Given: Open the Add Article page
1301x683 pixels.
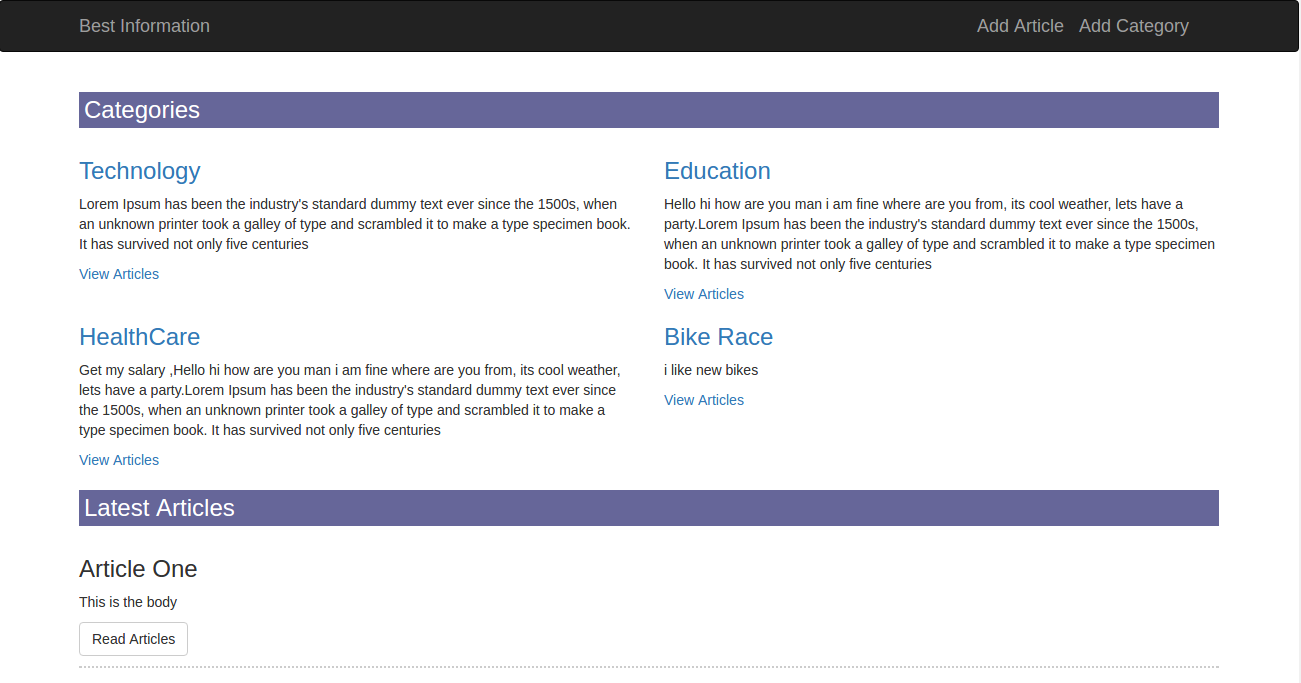Looking at the screenshot, I should click(x=1019, y=26).
